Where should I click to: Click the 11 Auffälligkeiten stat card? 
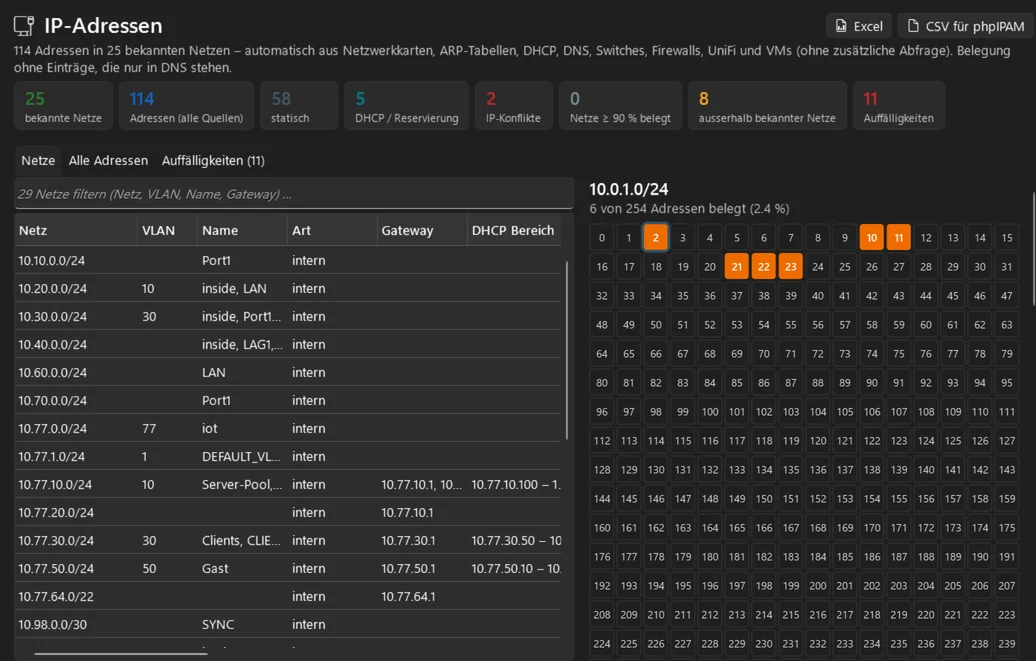(x=899, y=106)
